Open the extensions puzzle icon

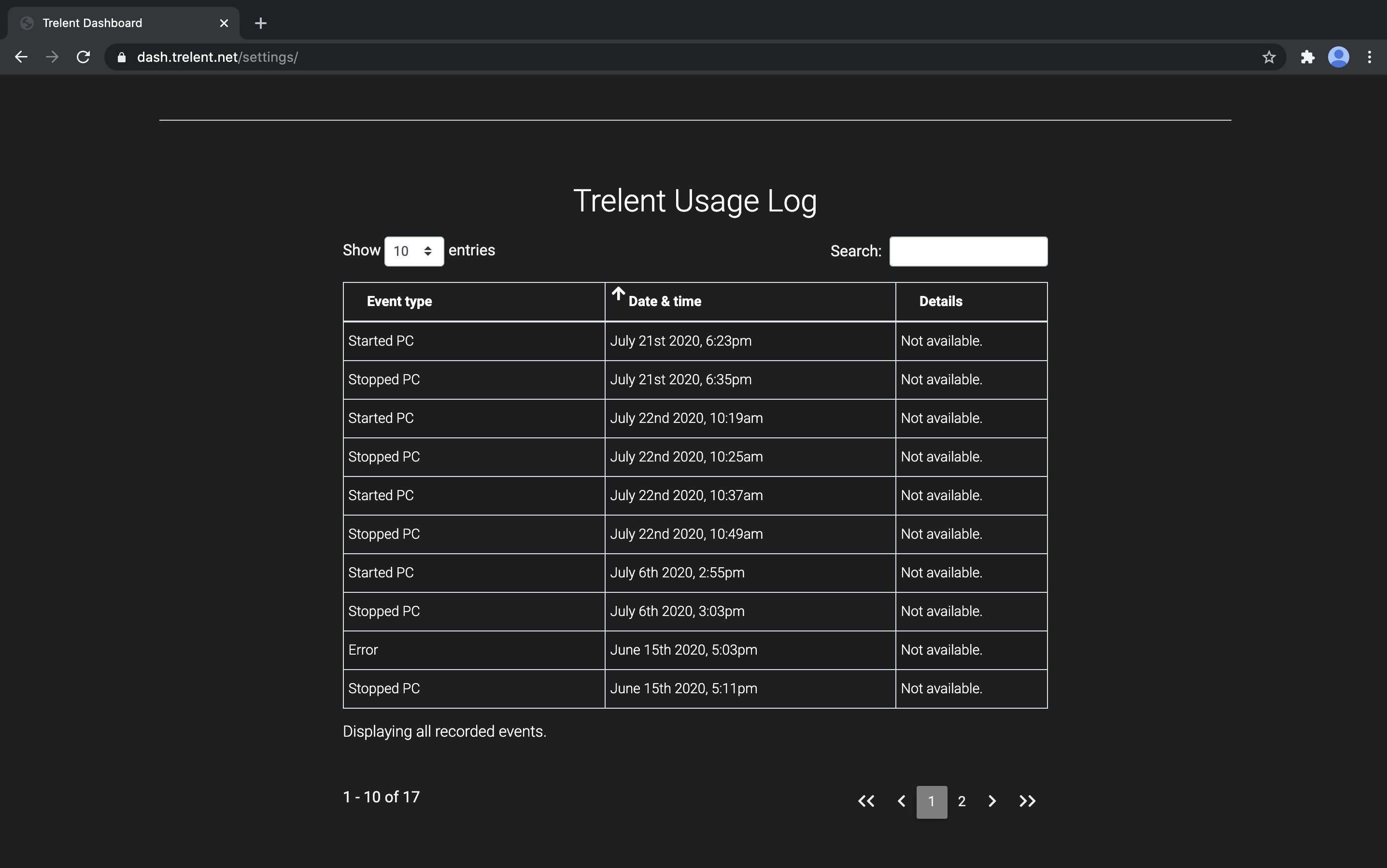click(x=1308, y=57)
